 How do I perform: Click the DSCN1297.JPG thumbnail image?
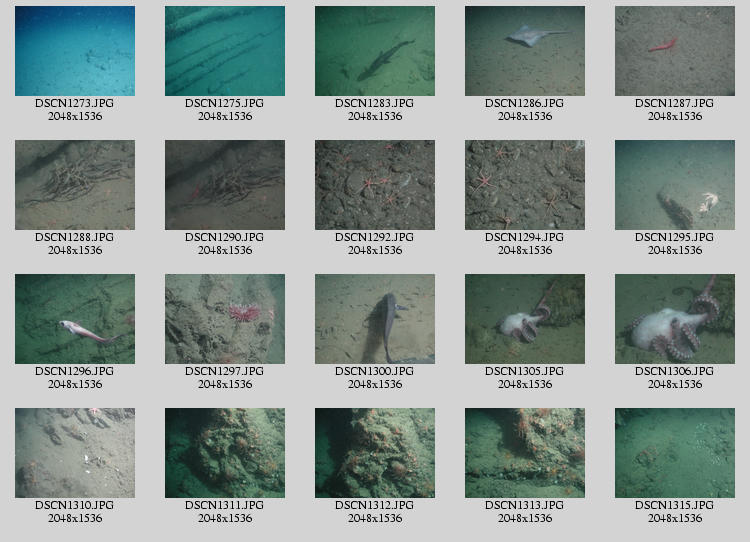click(225, 319)
